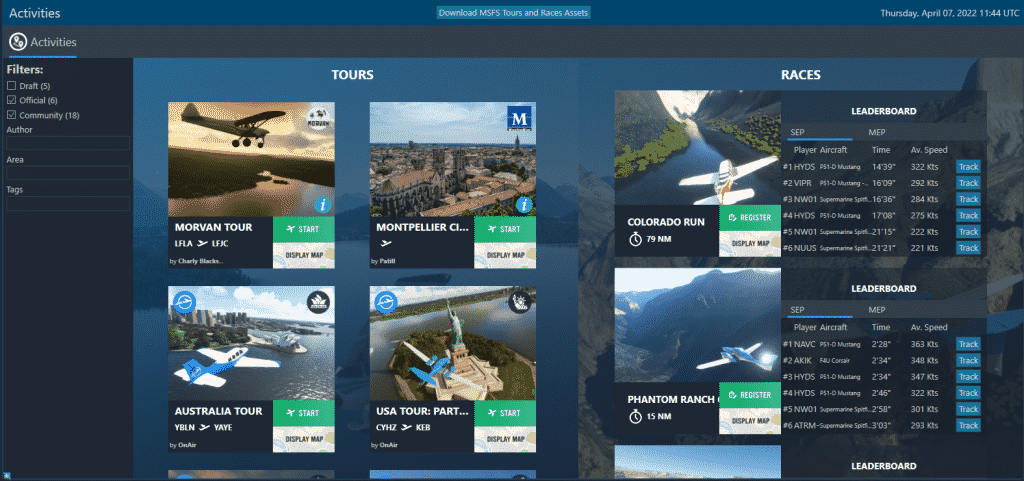Click Sydney Opera badge on Australia Tour
Image resolution: width=1024 pixels, height=481 pixels.
tap(319, 302)
